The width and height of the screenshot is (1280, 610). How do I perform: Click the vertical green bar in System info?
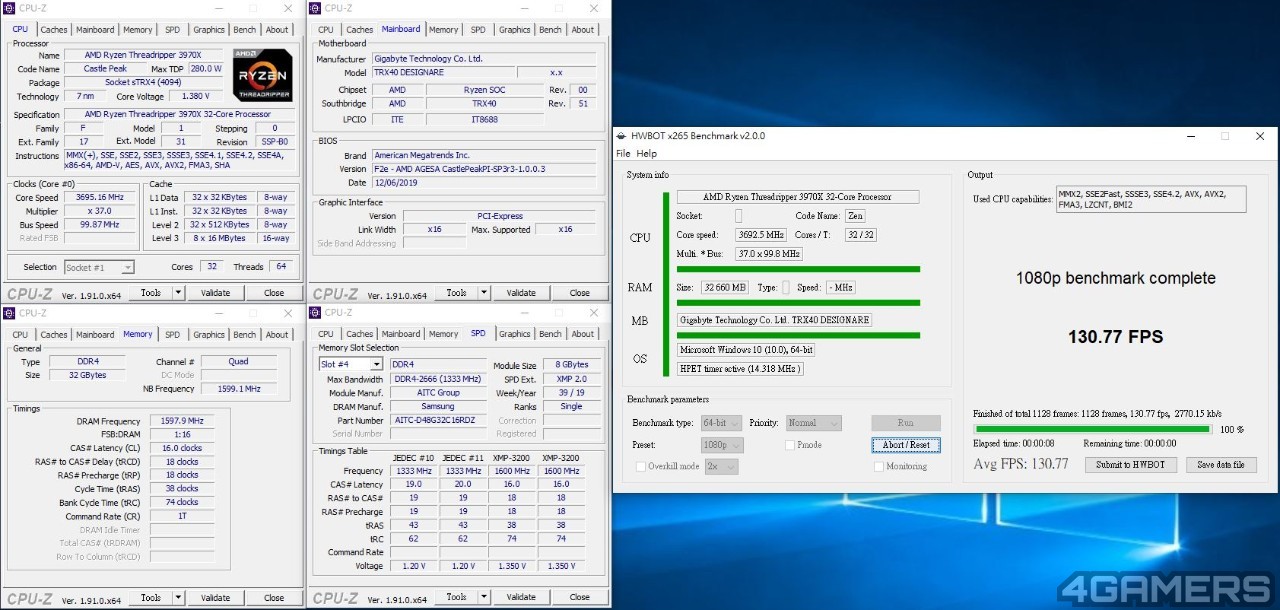[666, 283]
